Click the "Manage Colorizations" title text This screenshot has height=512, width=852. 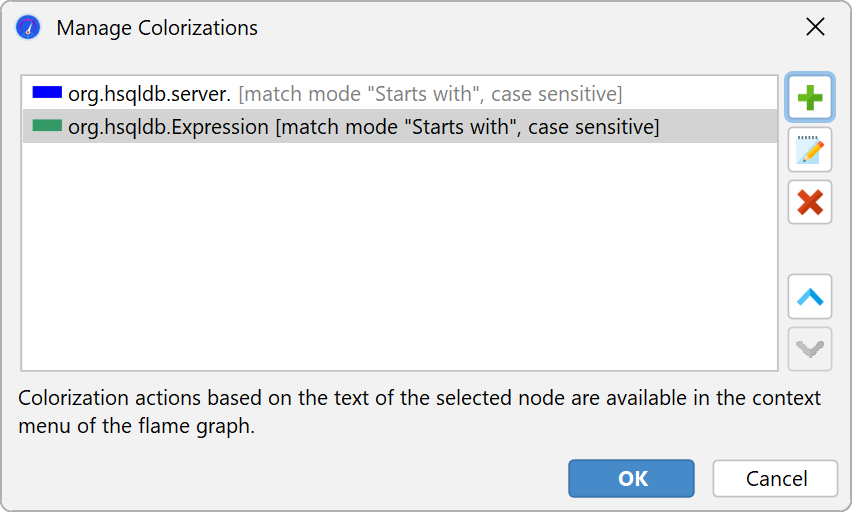click(x=157, y=28)
